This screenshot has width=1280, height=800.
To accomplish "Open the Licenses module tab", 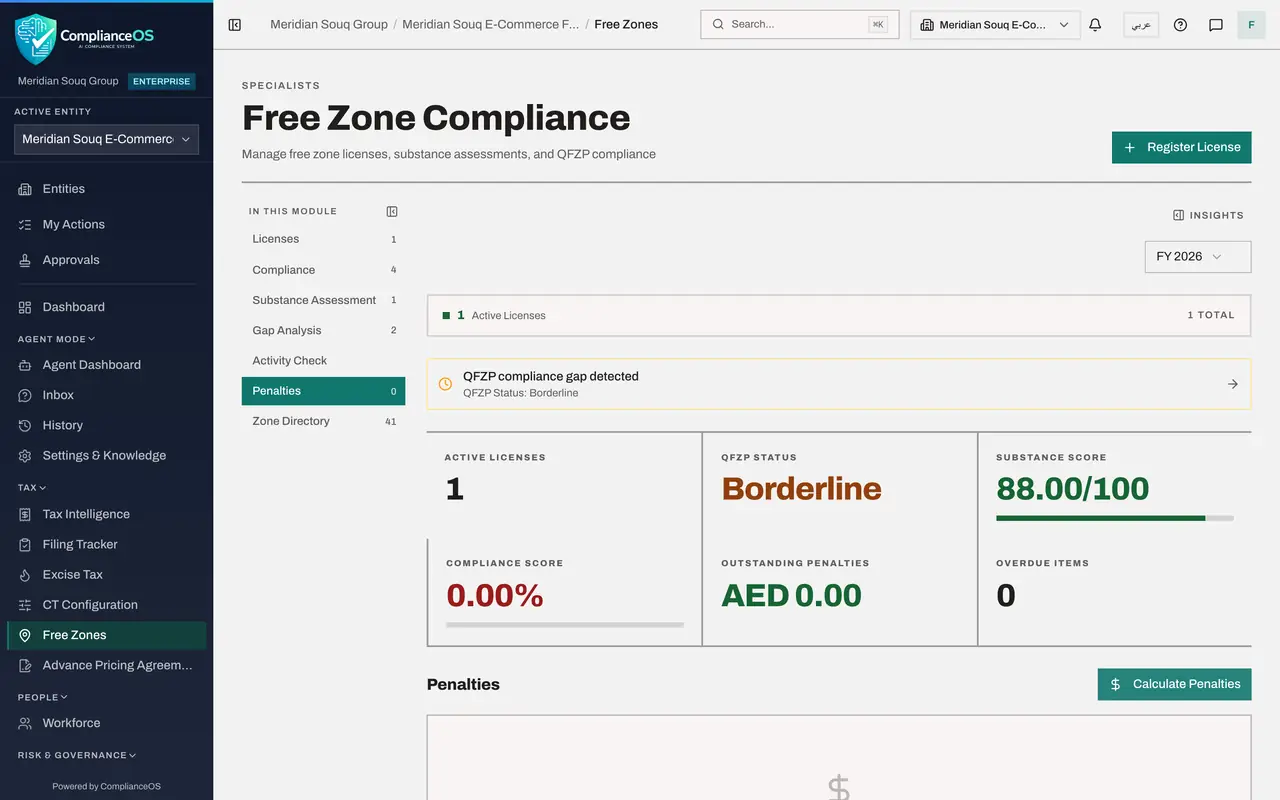I will tap(323, 239).
